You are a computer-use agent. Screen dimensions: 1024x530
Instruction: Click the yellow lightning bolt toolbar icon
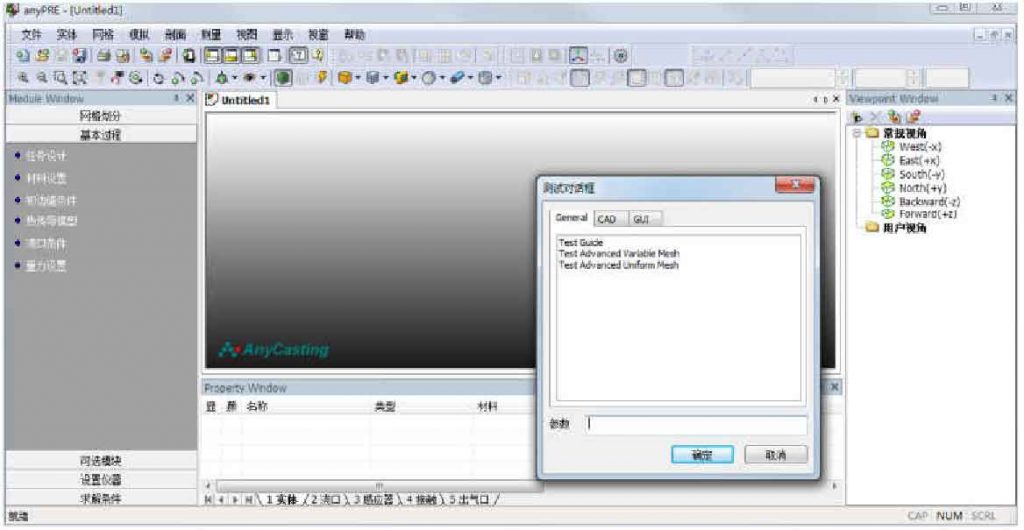pyautogui.click(x=321, y=77)
